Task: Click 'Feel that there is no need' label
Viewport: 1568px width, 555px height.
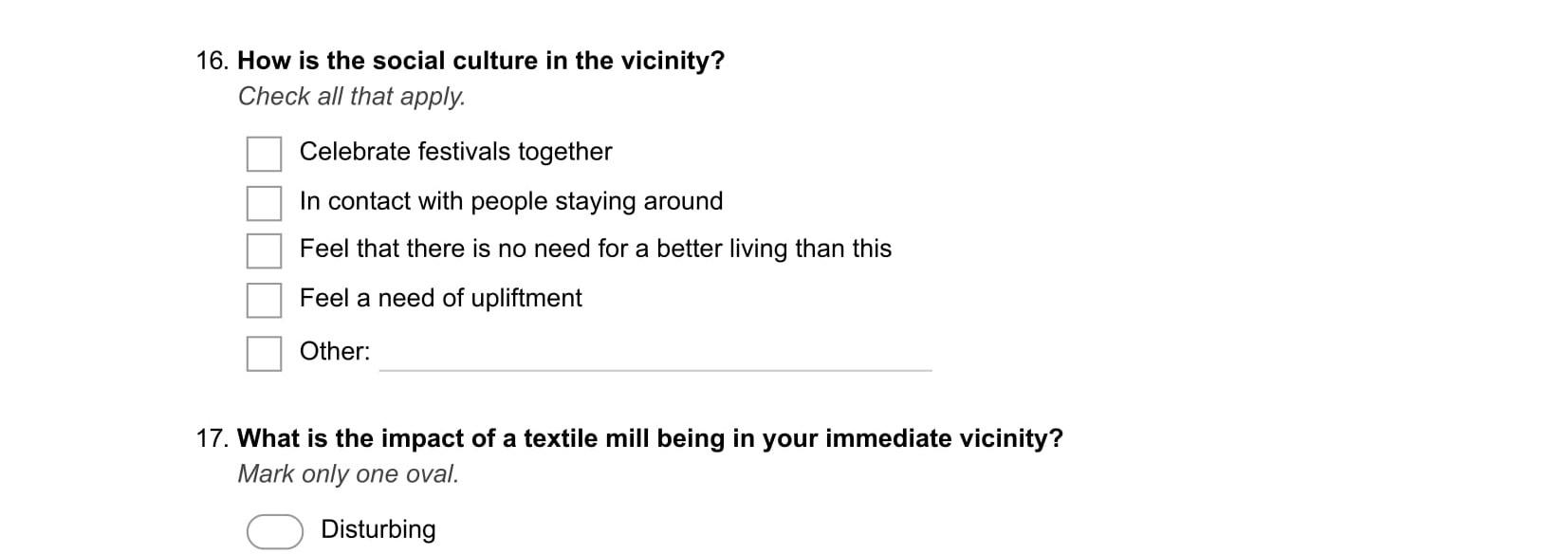Action: [596, 249]
